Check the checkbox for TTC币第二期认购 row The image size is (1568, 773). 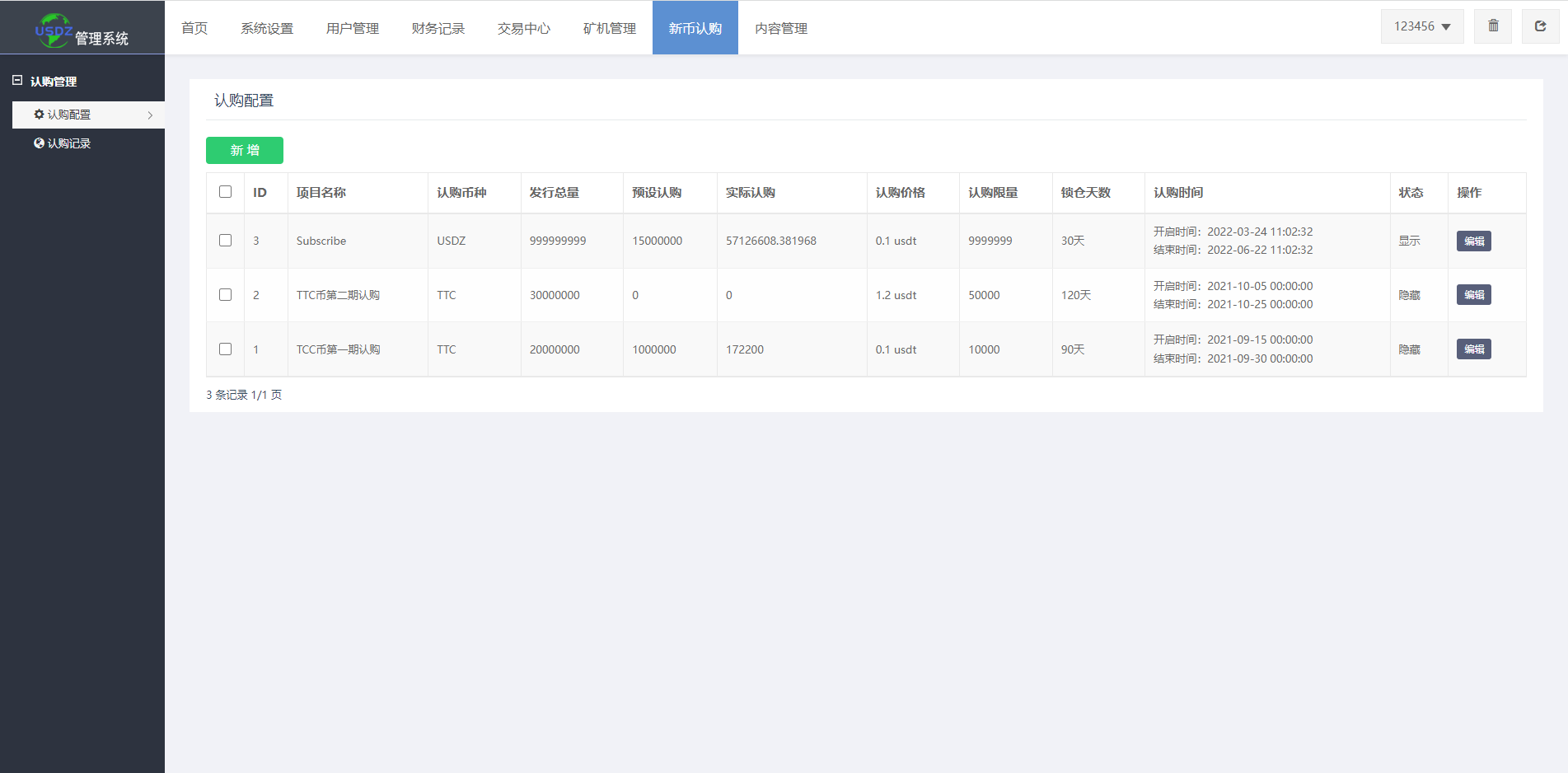click(225, 295)
